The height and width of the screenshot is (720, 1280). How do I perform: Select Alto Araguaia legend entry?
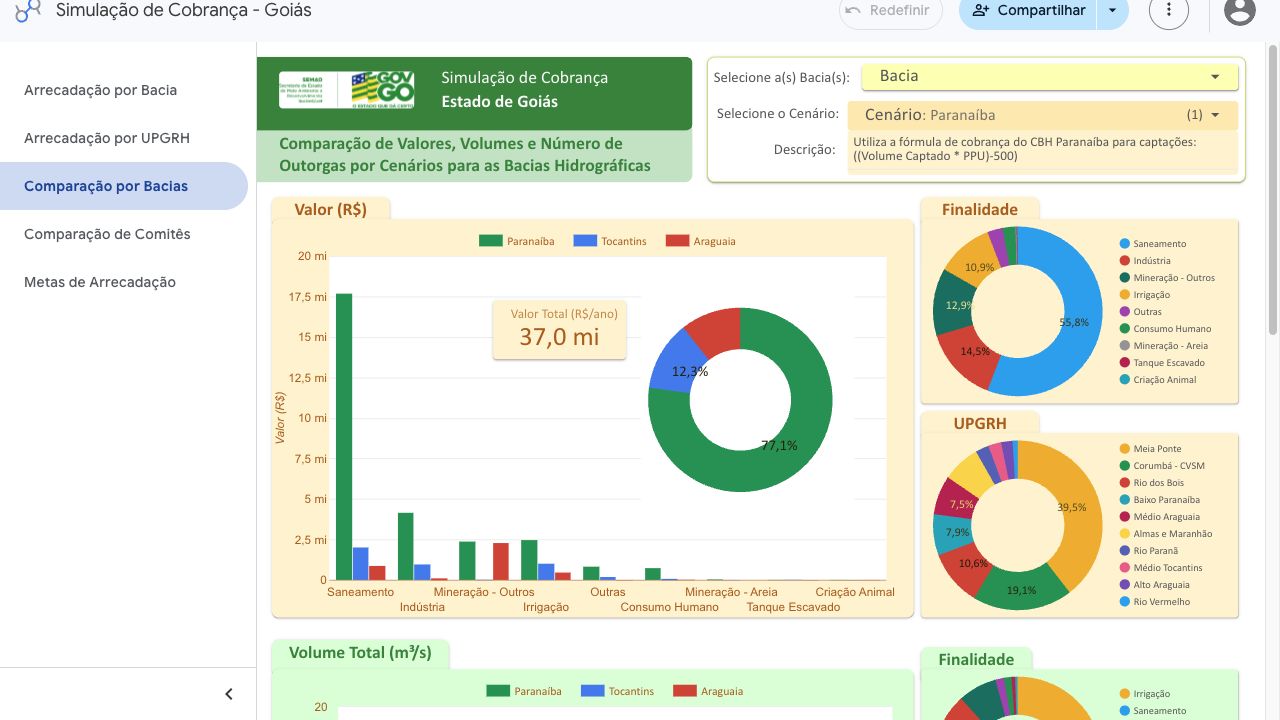tap(1155, 585)
